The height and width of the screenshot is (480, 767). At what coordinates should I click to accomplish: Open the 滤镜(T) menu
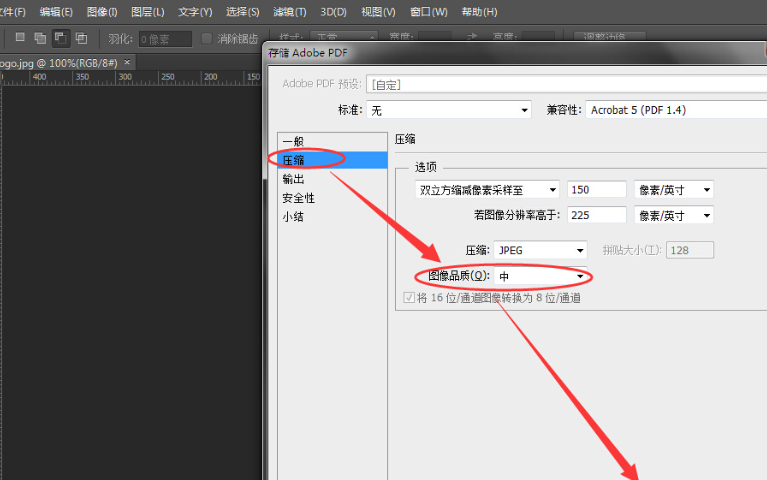coord(290,12)
